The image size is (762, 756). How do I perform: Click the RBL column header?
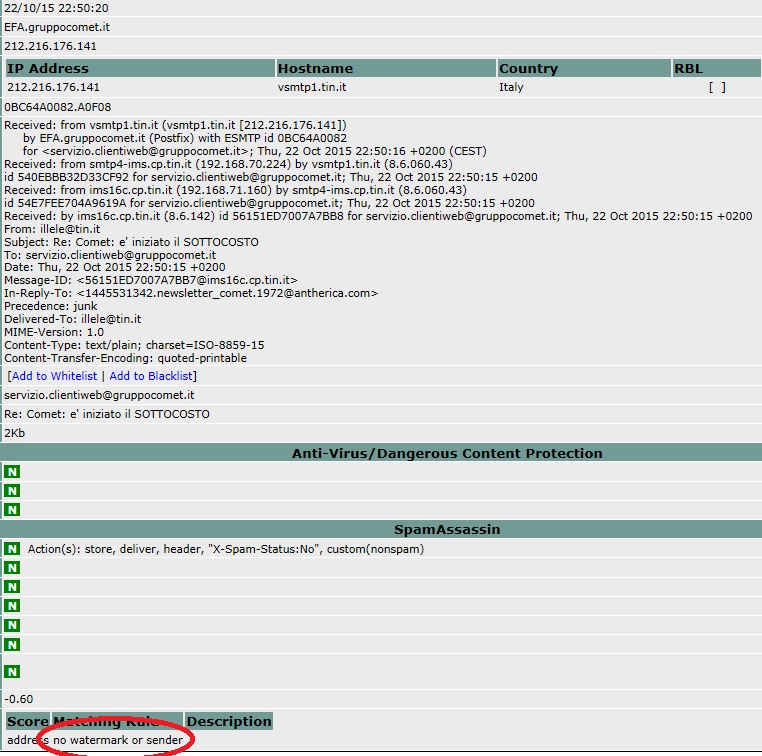(688, 69)
